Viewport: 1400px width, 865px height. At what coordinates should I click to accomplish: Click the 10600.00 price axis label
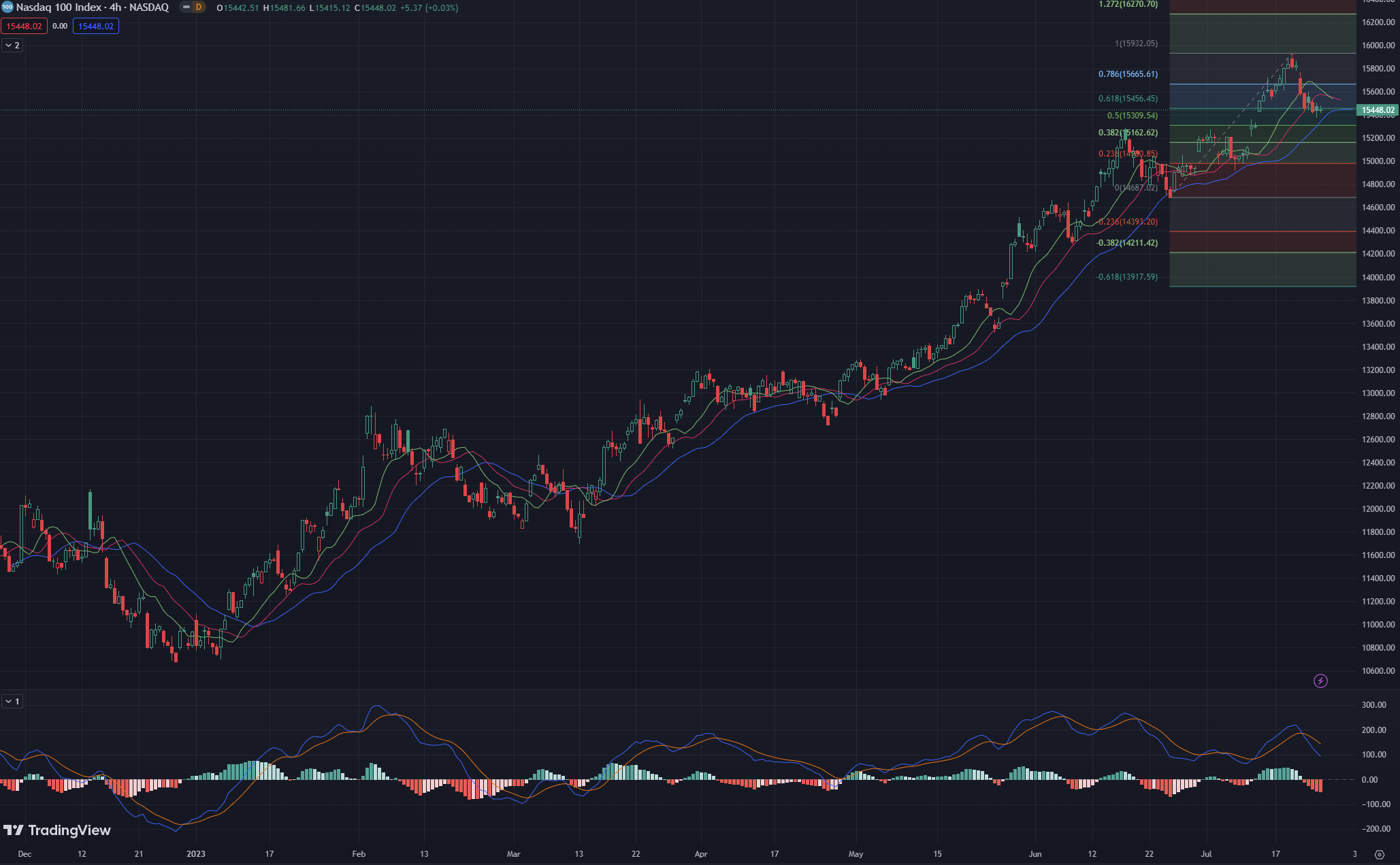pos(1378,671)
